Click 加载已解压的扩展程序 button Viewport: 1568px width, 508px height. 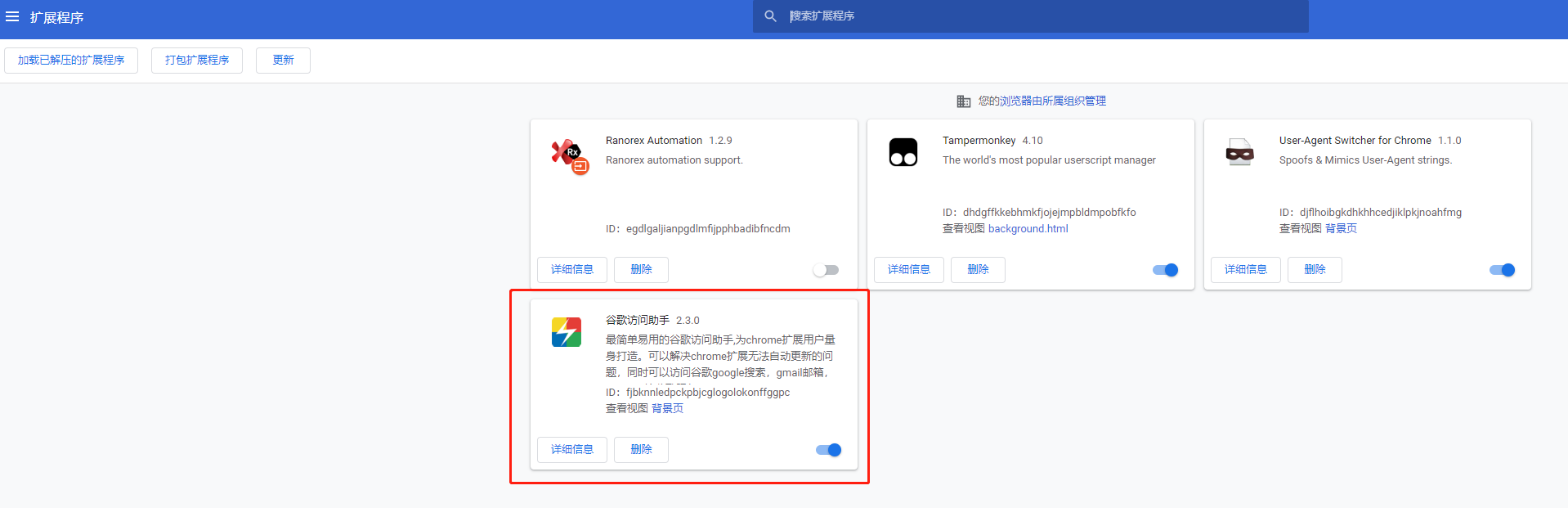(71, 61)
